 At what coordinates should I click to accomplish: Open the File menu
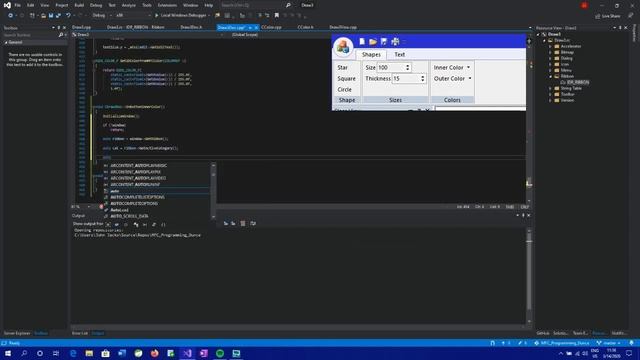[18, 5]
